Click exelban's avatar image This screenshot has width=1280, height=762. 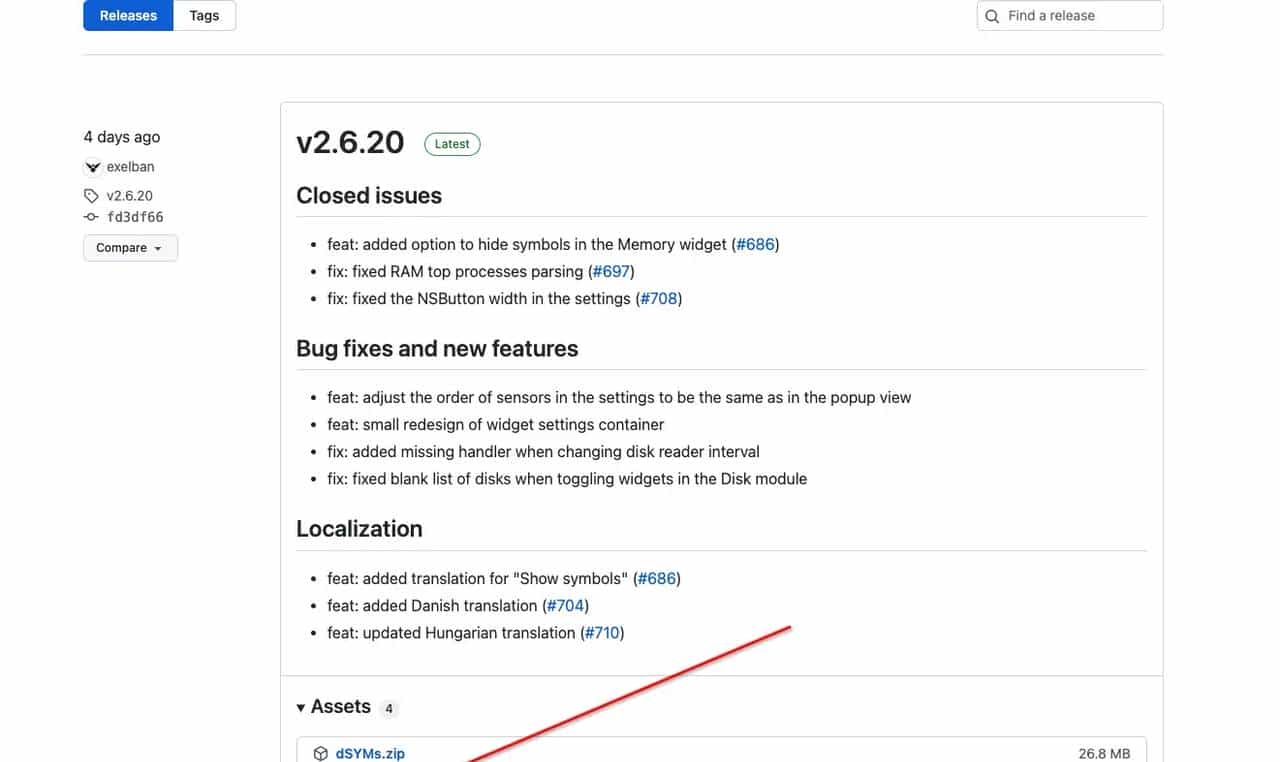click(x=91, y=166)
